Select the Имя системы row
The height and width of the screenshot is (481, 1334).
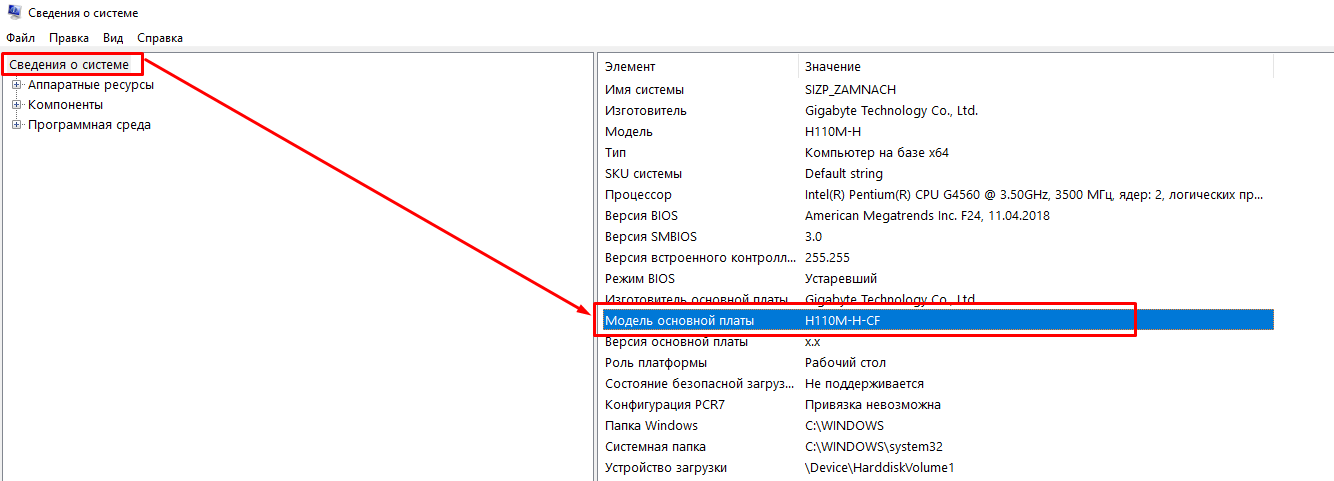[x=936, y=90]
